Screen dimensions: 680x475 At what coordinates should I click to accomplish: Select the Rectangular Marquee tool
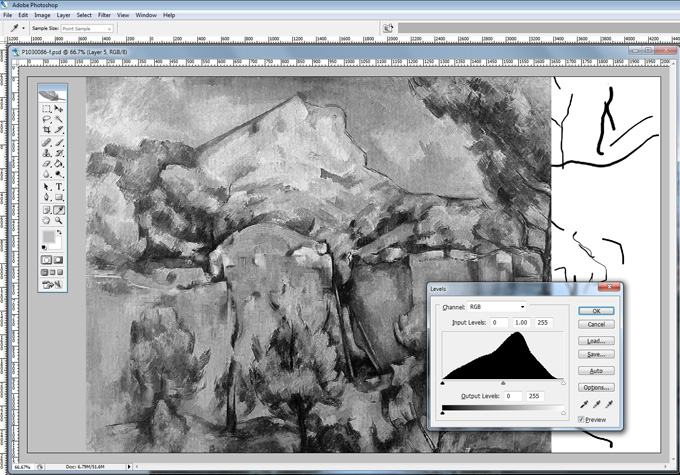click(46, 108)
